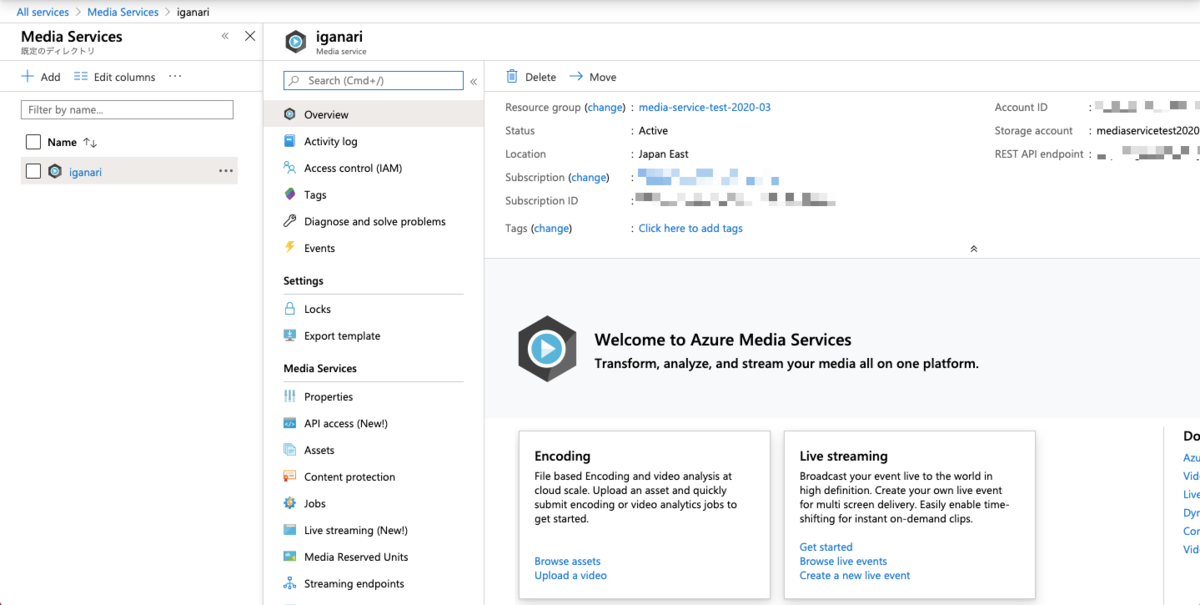
Task: Click the Delete trash can icon
Action: tap(512, 77)
